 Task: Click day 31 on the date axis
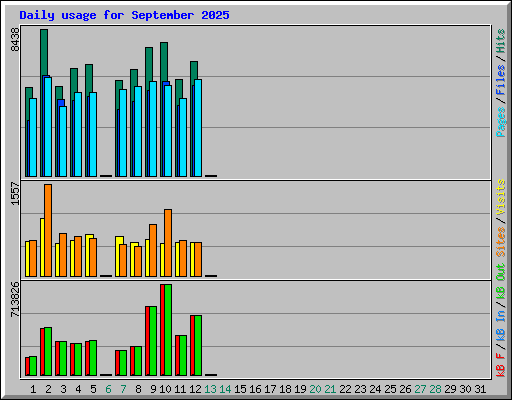[x=480, y=389]
